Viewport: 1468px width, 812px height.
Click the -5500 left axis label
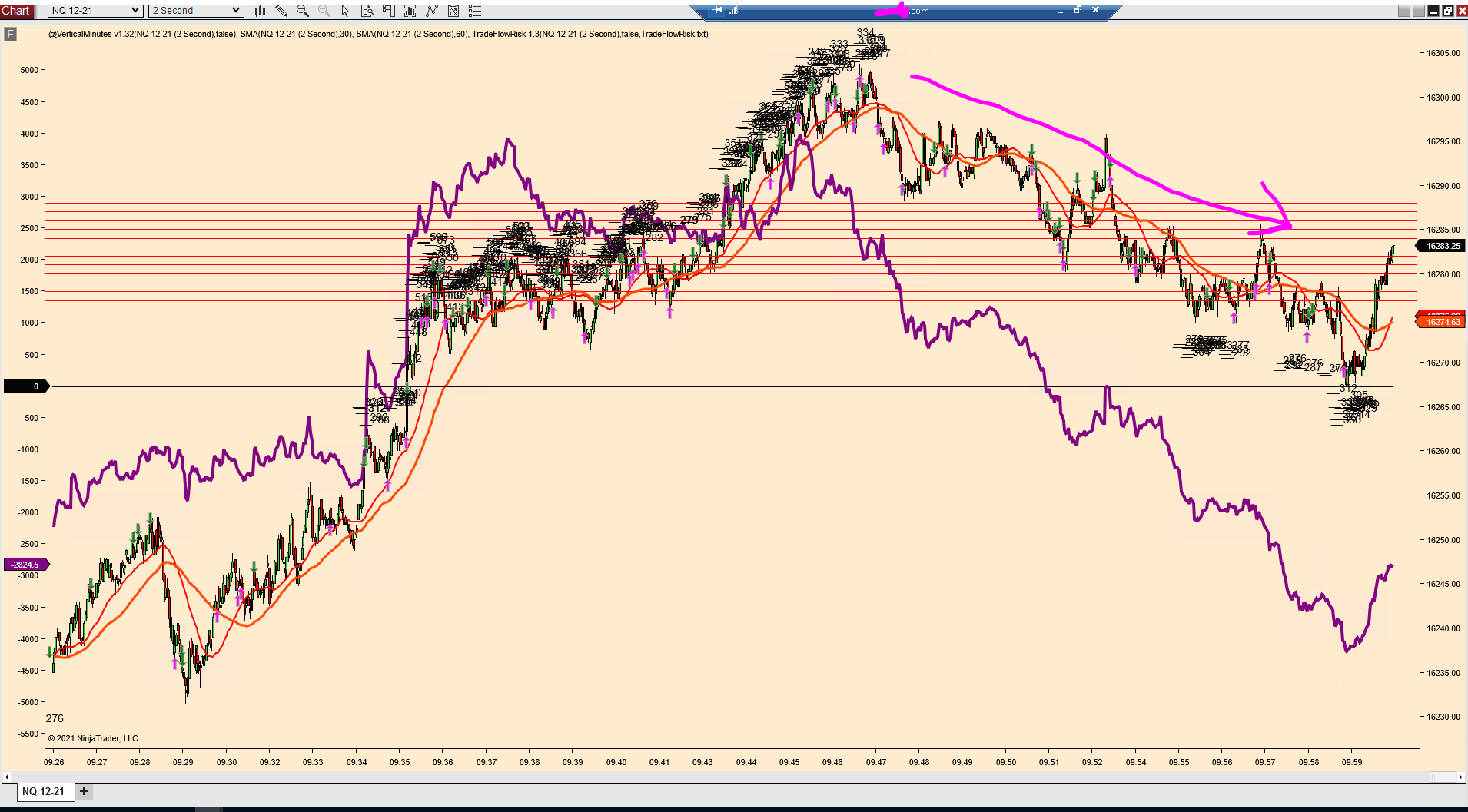28,734
